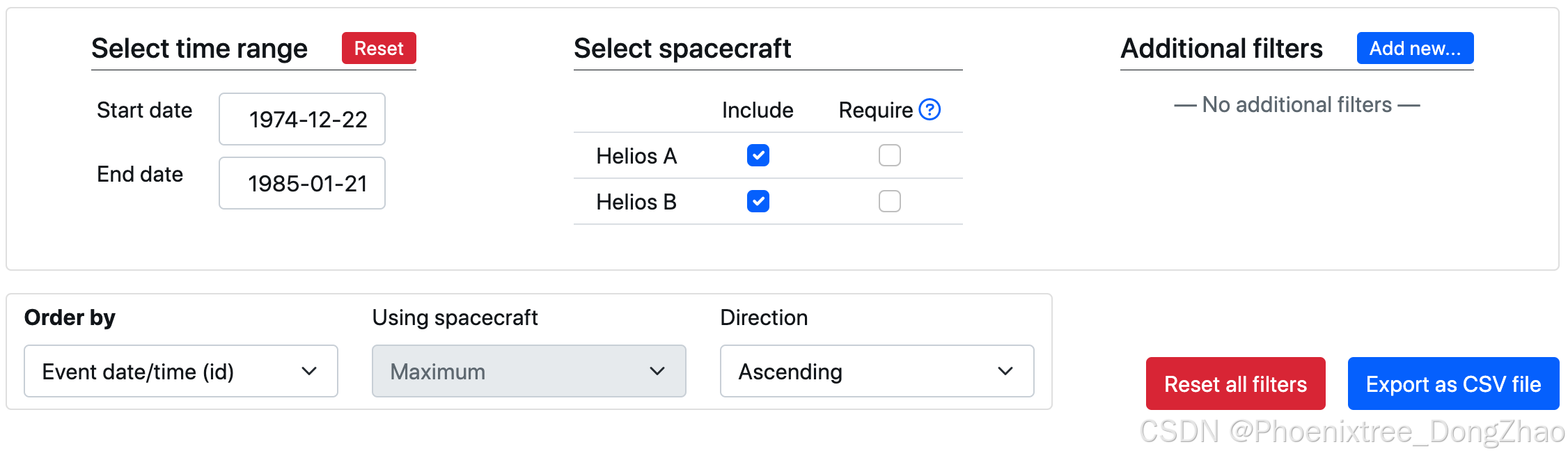
Task: Export results as CSV file
Action: tap(1453, 384)
